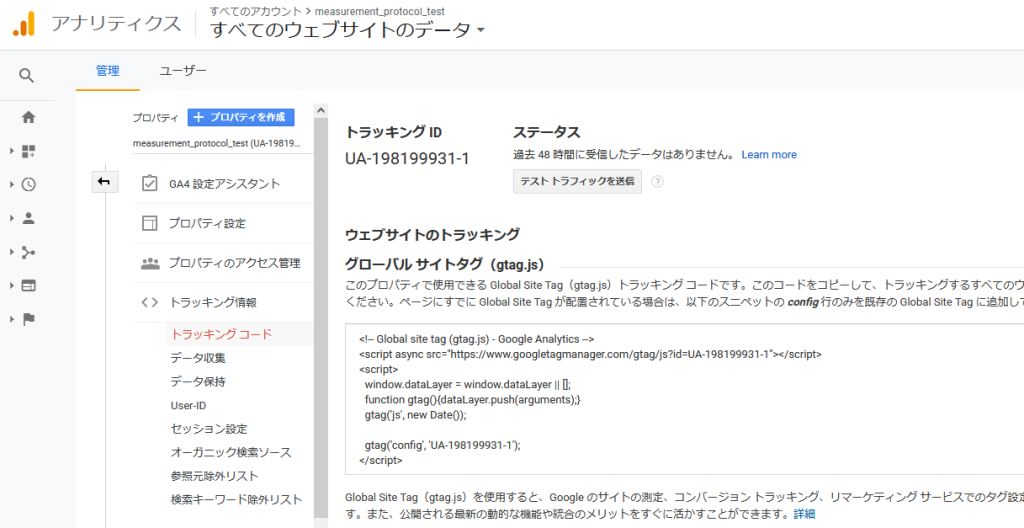Click the プロパティのアクセス管理 people icon
Image resolution: width=1024 pixels, height=528 pixels.
click(150, 263)
